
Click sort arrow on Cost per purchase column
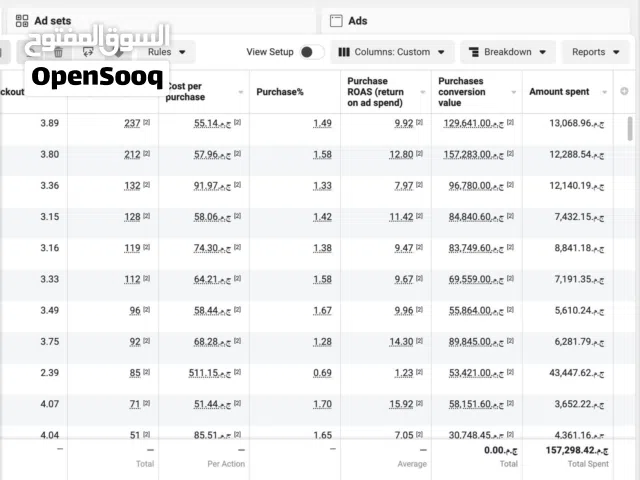coord(241,92)
